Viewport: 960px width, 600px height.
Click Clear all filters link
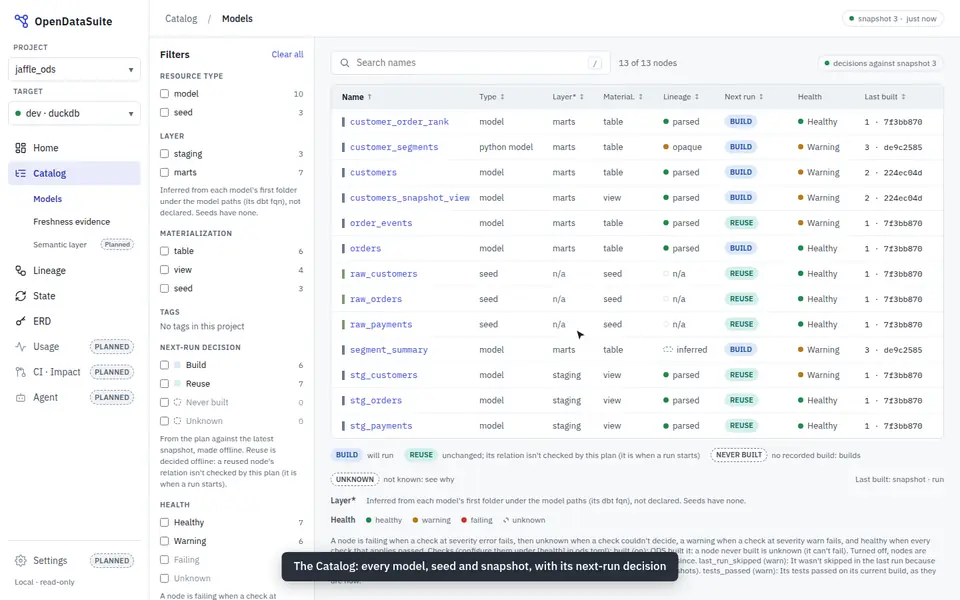(287, 54)
